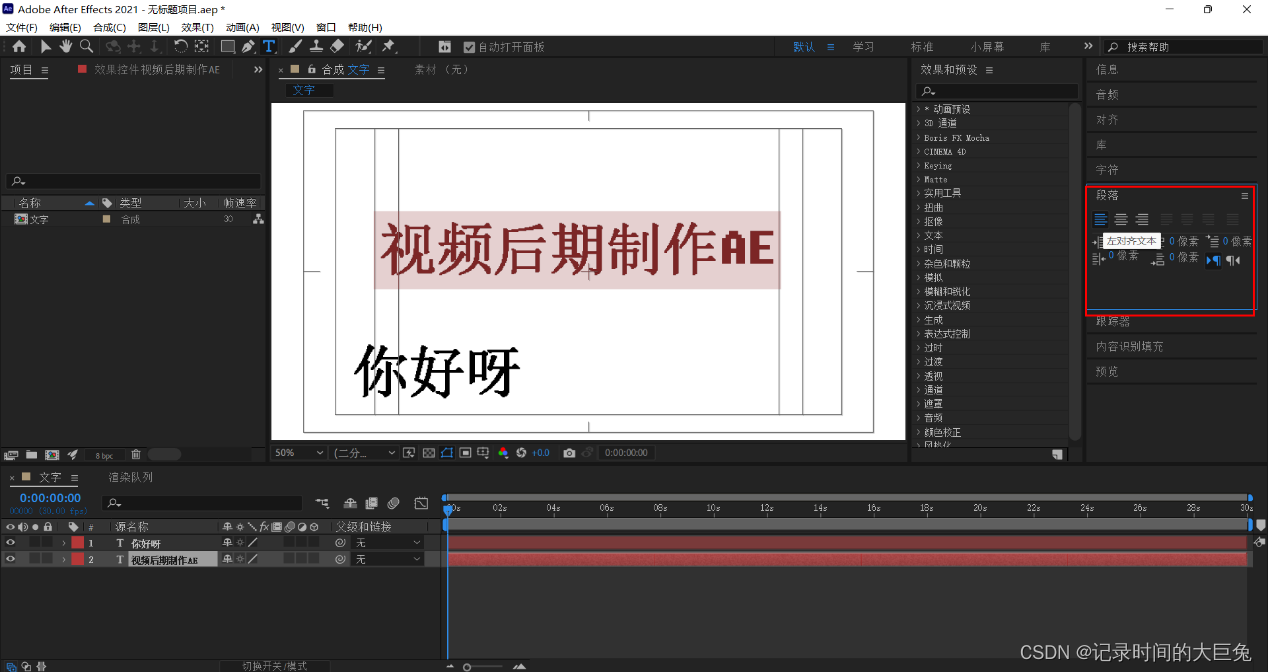
Task: Open the 字符 panel
Action: pos(1107,170)
